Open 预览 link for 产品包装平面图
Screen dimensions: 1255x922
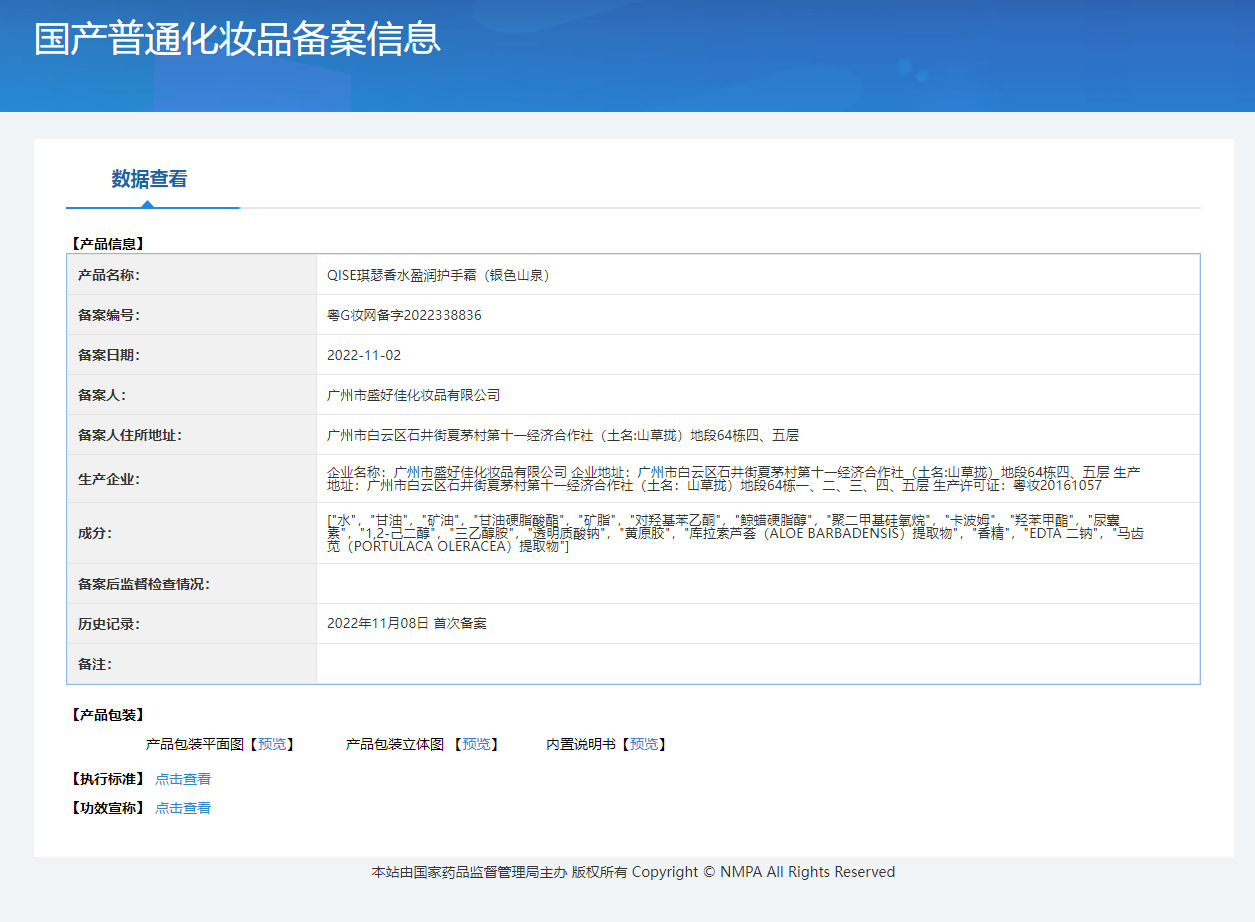(x=271, y=744)
